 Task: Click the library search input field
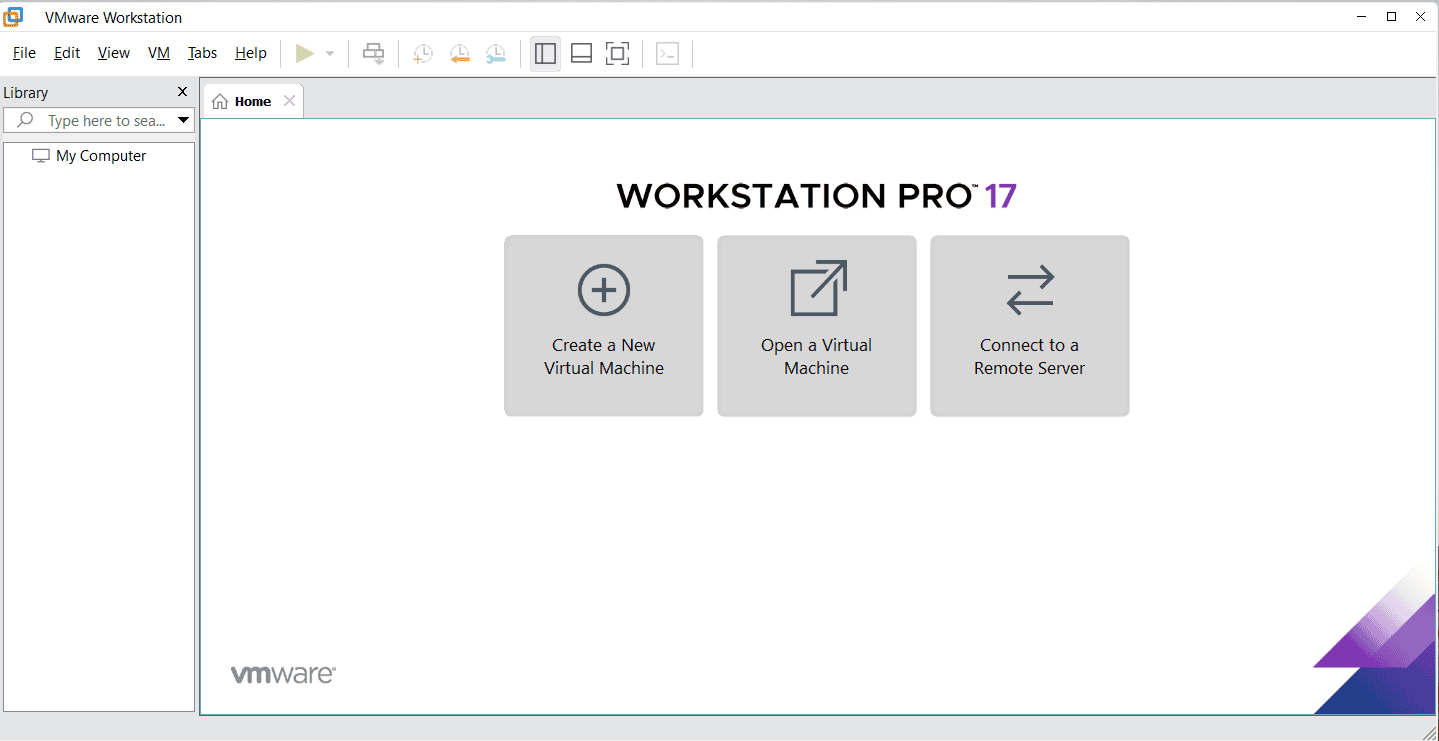105,121
